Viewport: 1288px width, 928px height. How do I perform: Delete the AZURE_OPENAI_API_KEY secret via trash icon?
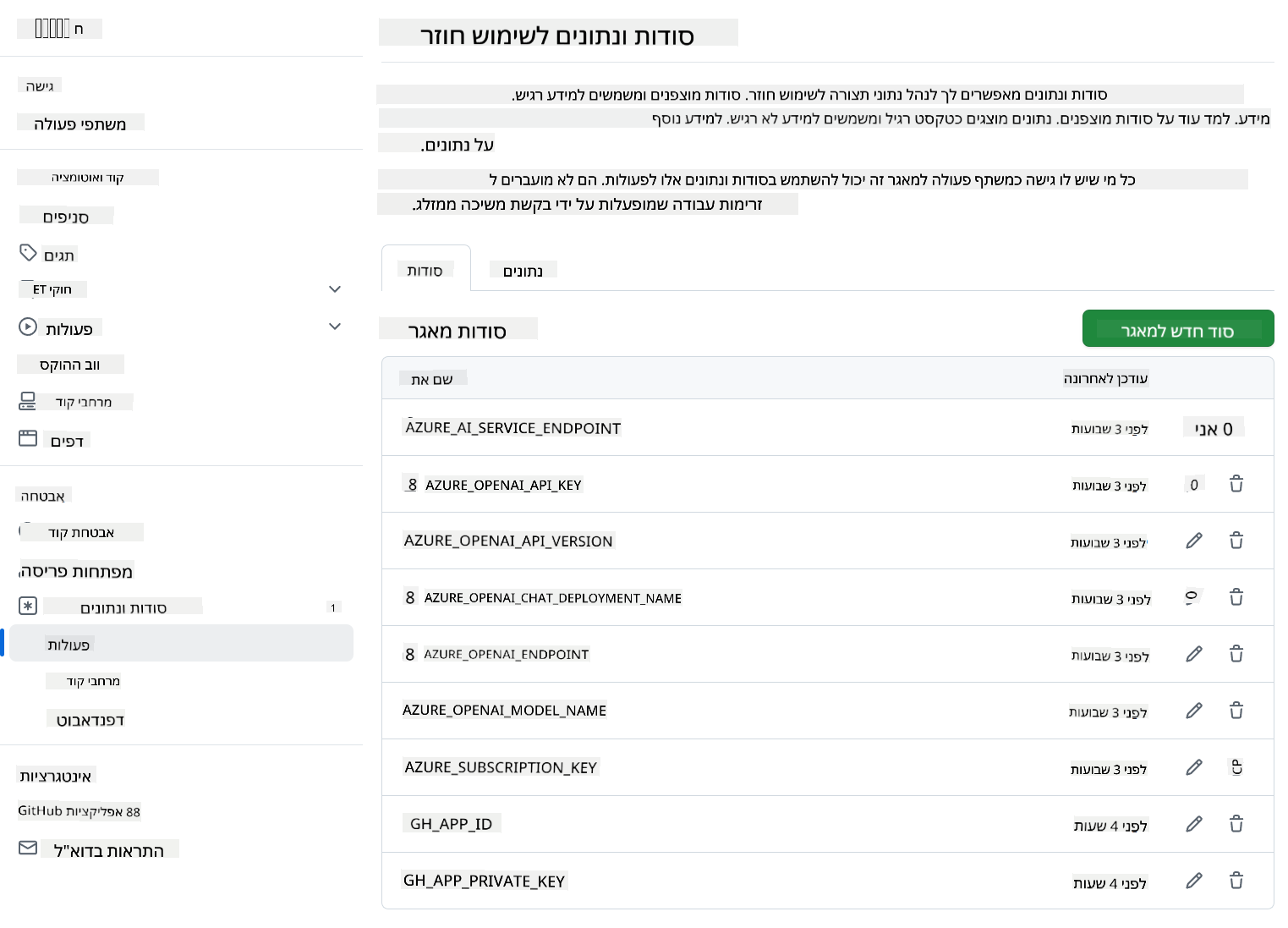click(1236, 484)
